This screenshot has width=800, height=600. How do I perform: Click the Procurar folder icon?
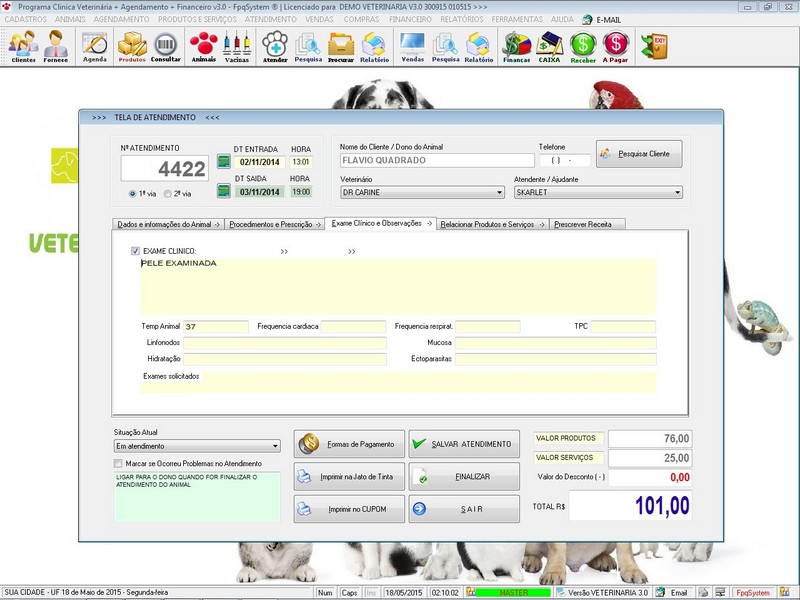[341, 46]
